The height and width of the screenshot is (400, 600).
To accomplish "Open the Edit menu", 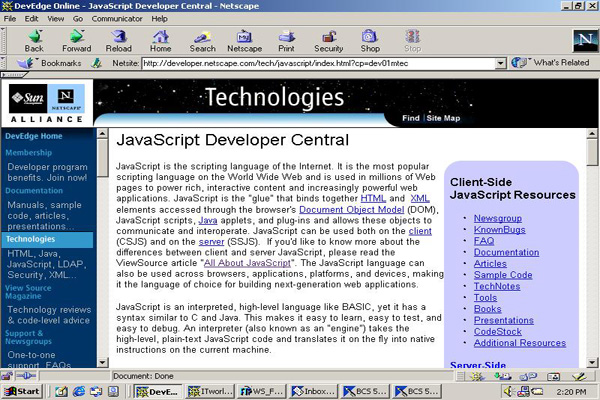I will pyautogui.click(x=31, y=19).
